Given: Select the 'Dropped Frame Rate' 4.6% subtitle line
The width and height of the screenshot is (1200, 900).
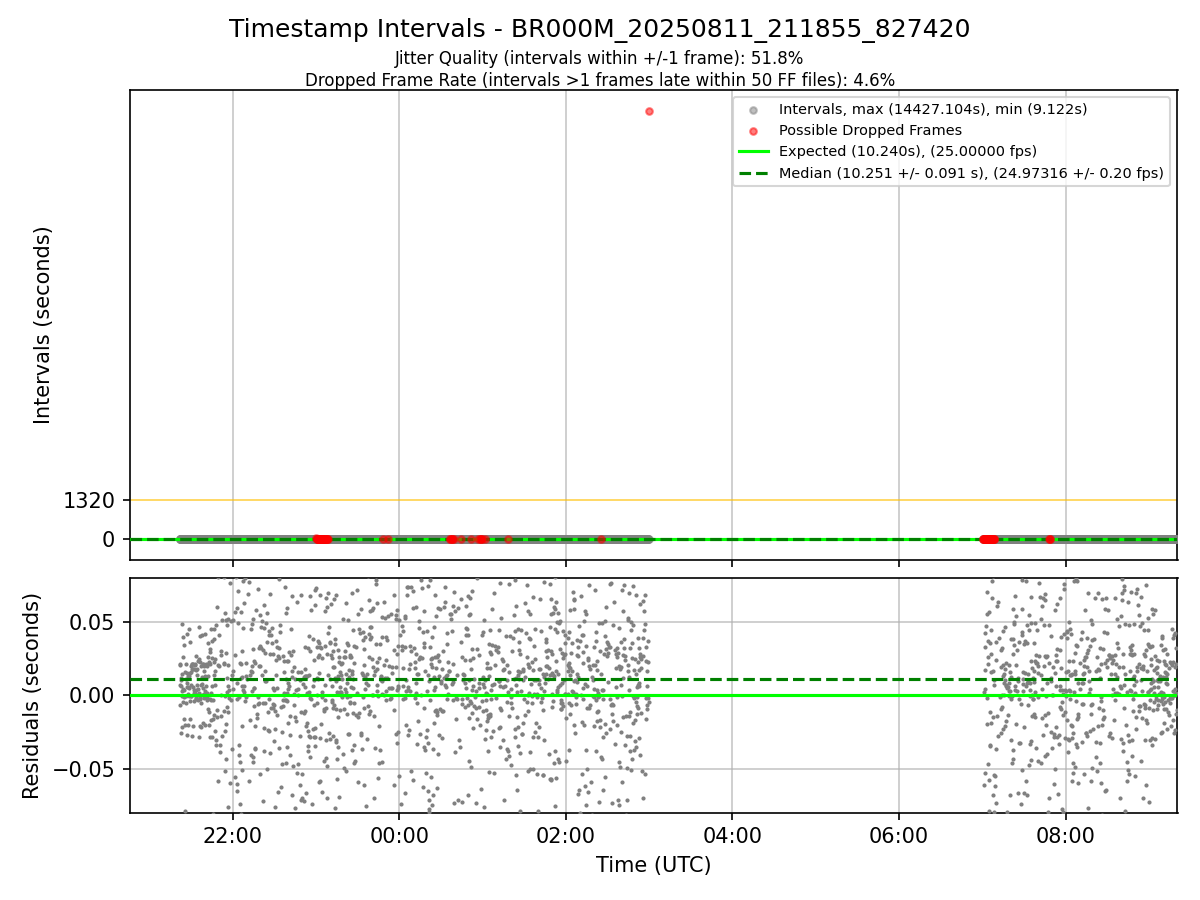Looking at the screenshot, I should [x=599, y=80].
